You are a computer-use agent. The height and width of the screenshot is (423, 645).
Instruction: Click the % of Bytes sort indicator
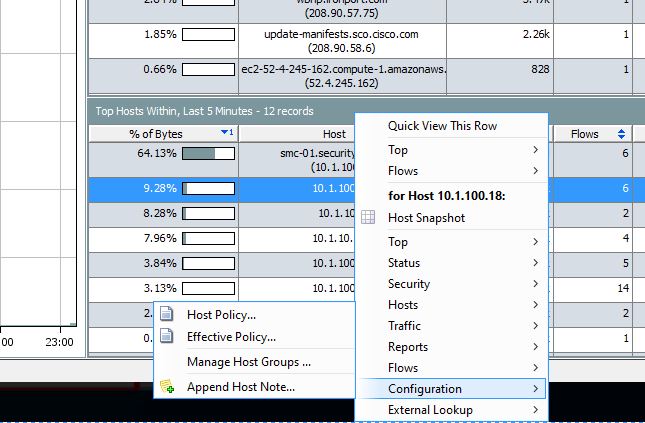pyautogui.click(x=227, y=132)
